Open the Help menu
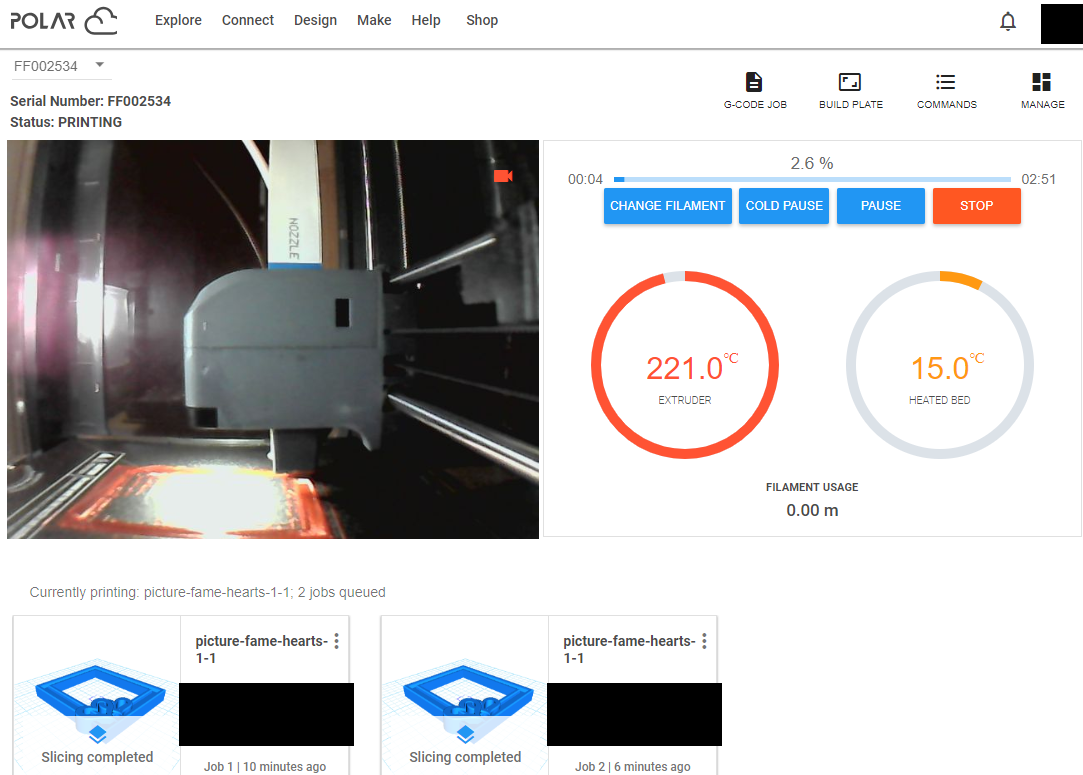 click(x=426, y=21)
